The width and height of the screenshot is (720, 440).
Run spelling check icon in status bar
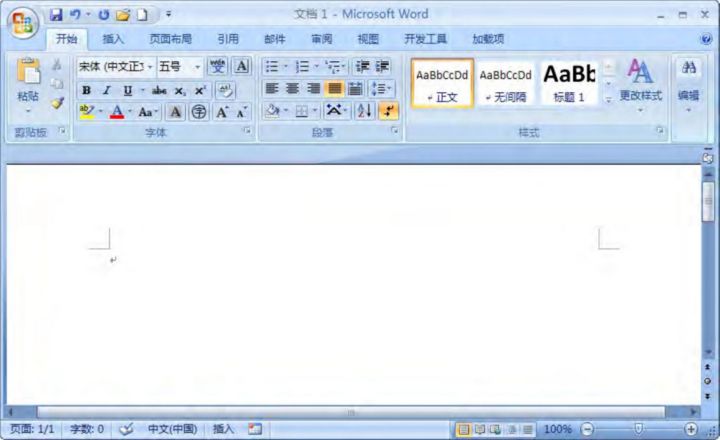[x=126, y=429]
